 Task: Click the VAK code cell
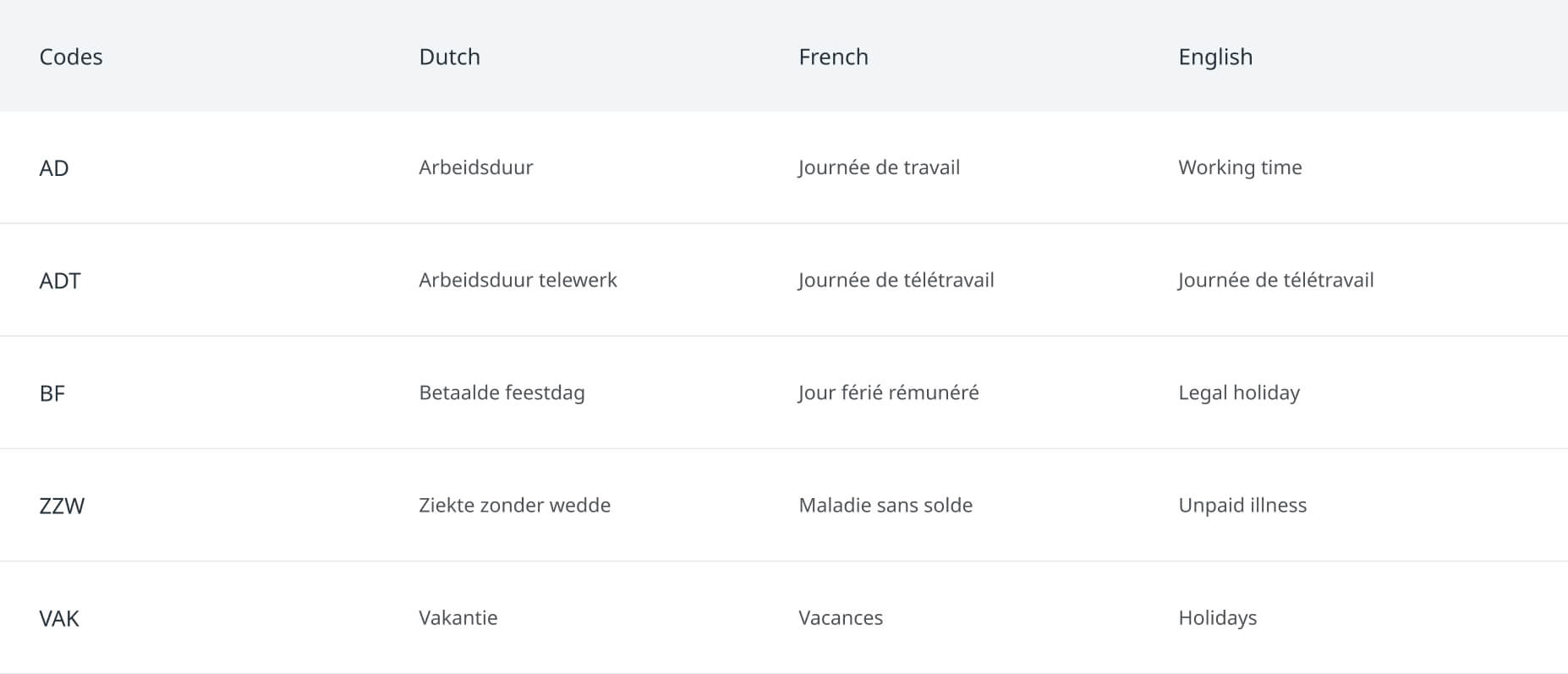[59, 618]
